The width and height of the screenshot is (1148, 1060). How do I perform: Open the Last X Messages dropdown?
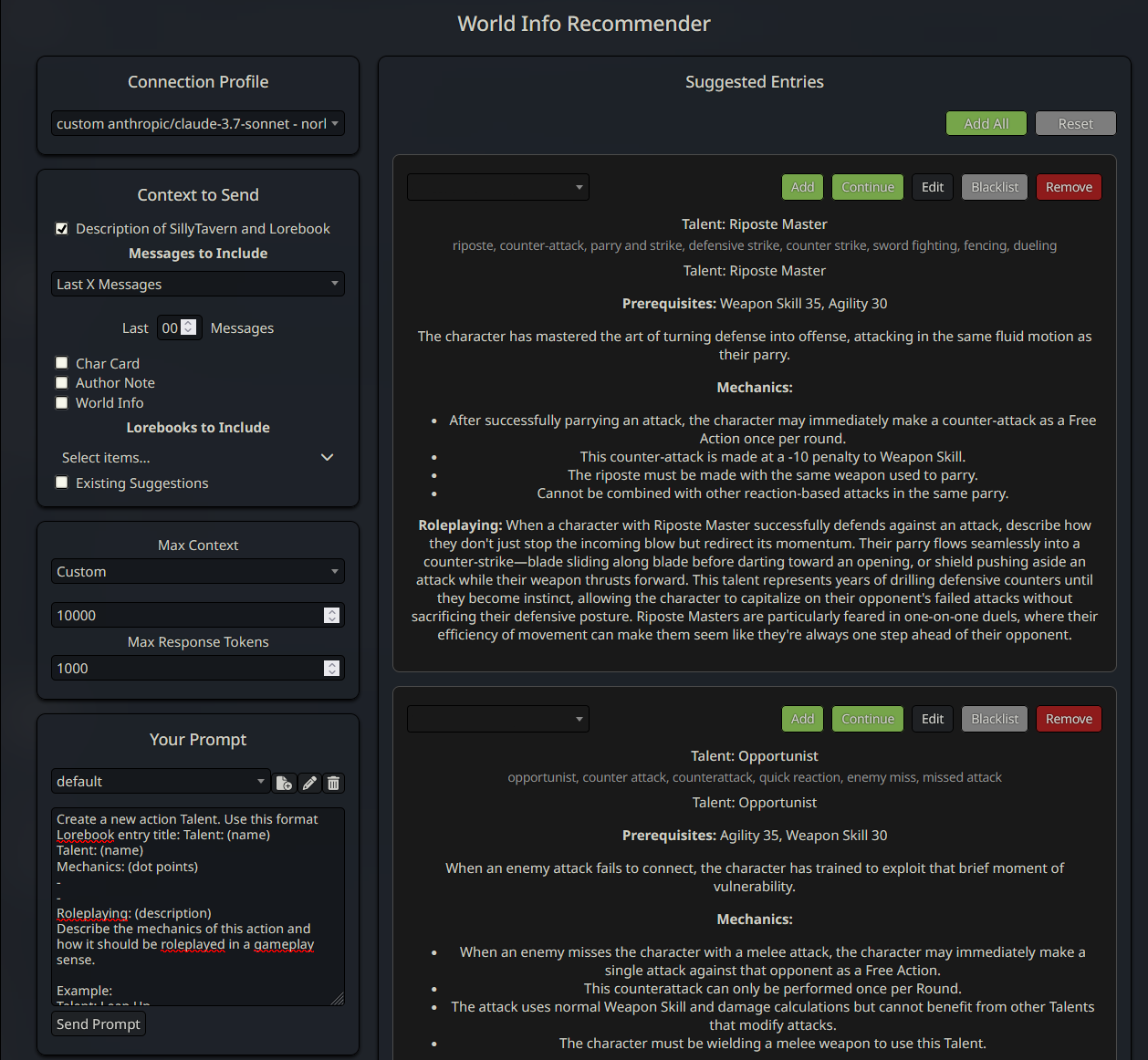point(198,285)
